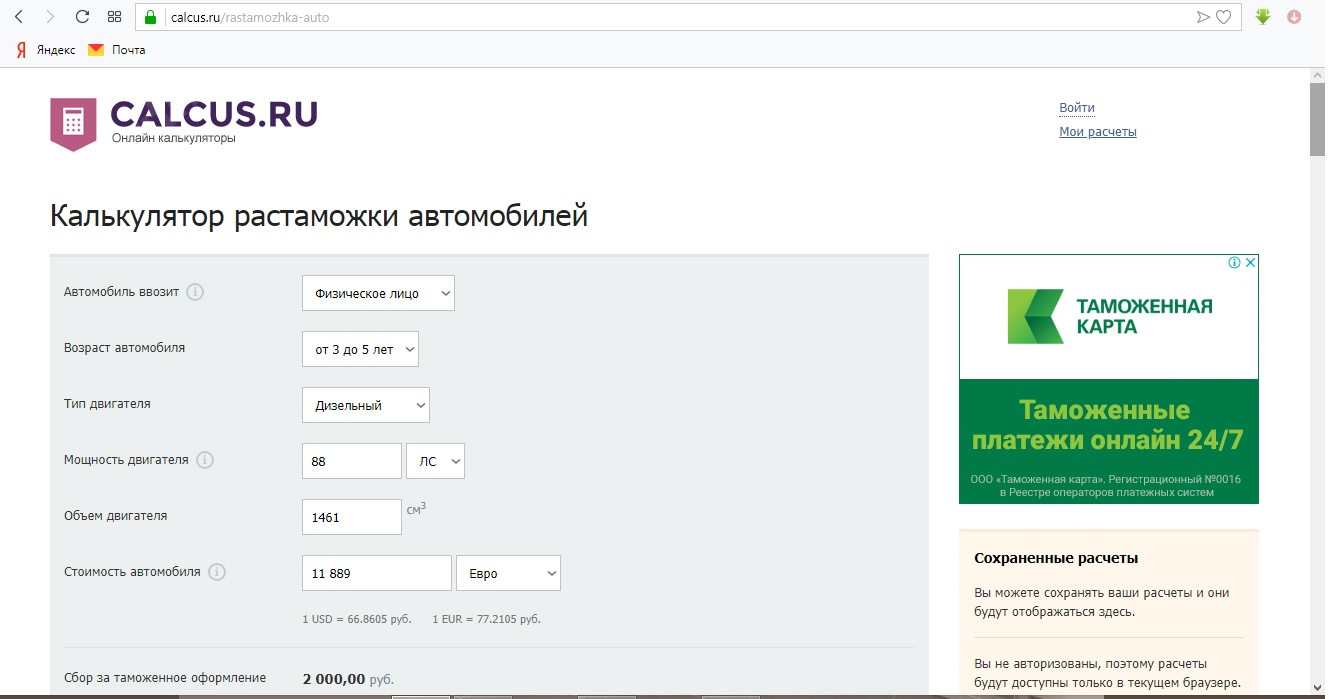Click the scrollbar up arrow
The width and height of the screenshot is (1329, 699).
tap(1317, 75)
